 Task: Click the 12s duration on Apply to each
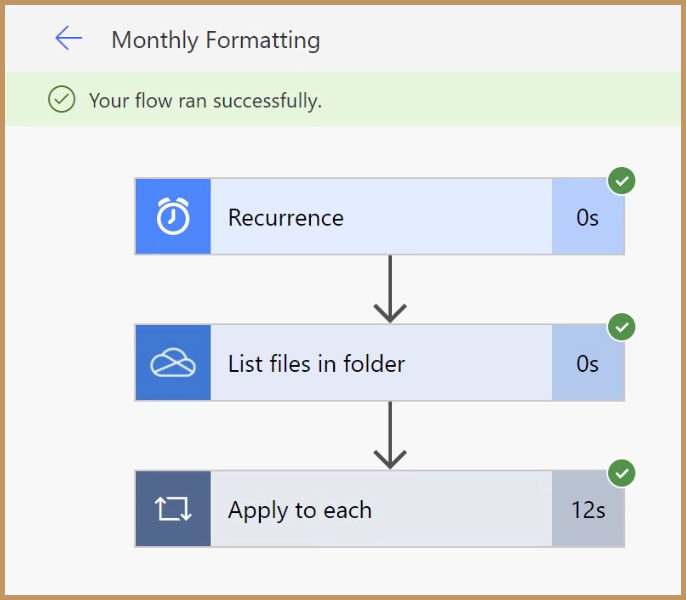pyautogui.click(x=588, y=510)
